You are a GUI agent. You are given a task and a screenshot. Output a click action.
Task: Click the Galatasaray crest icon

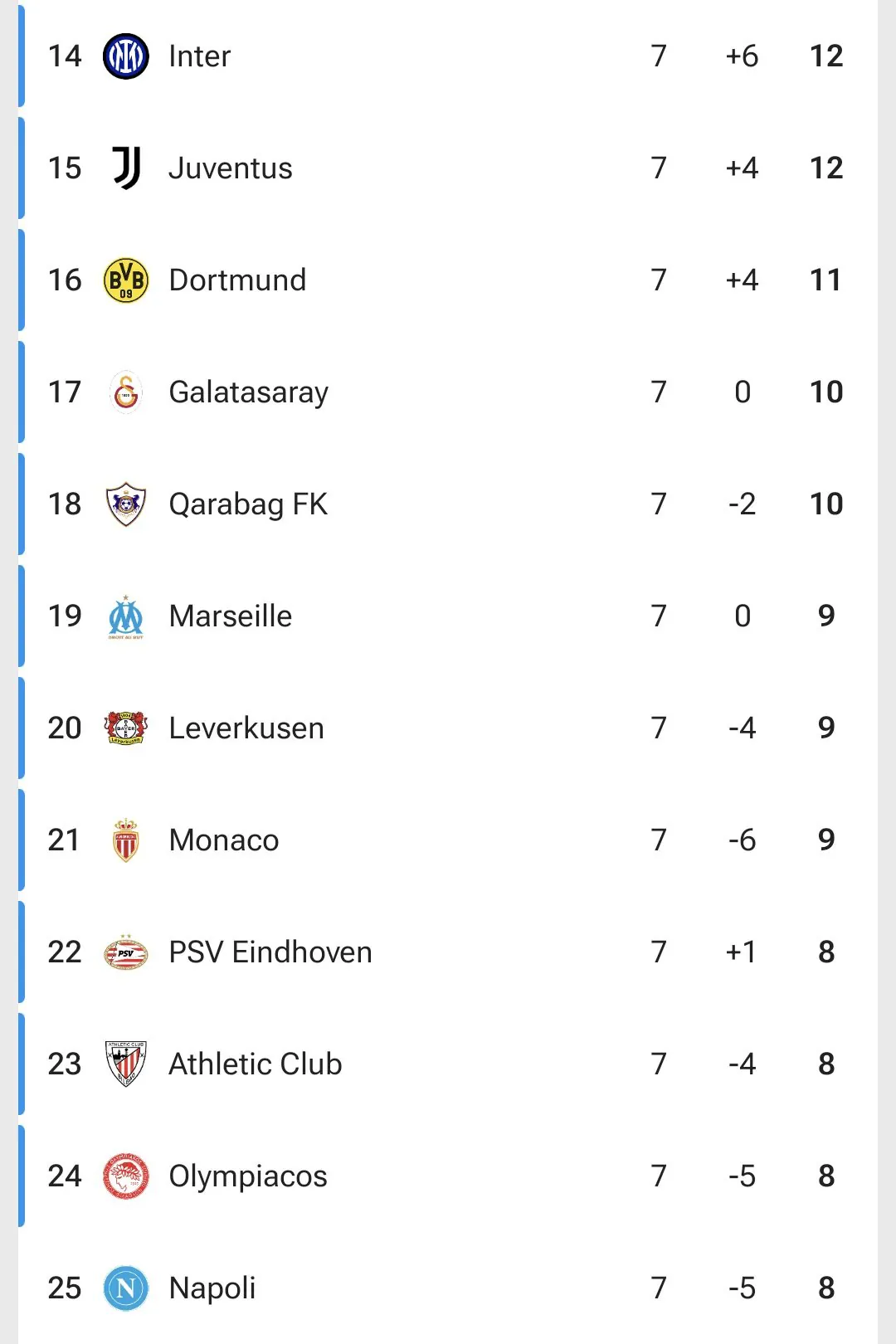(x=126, y=392)
